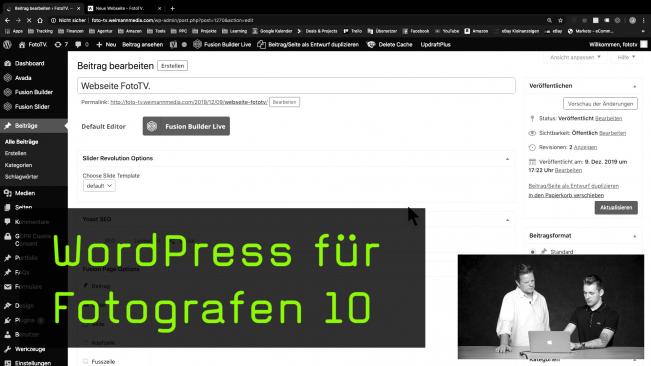Open the Trello bookmark
Screen dimensions: 651x366
tap(352, 31)
